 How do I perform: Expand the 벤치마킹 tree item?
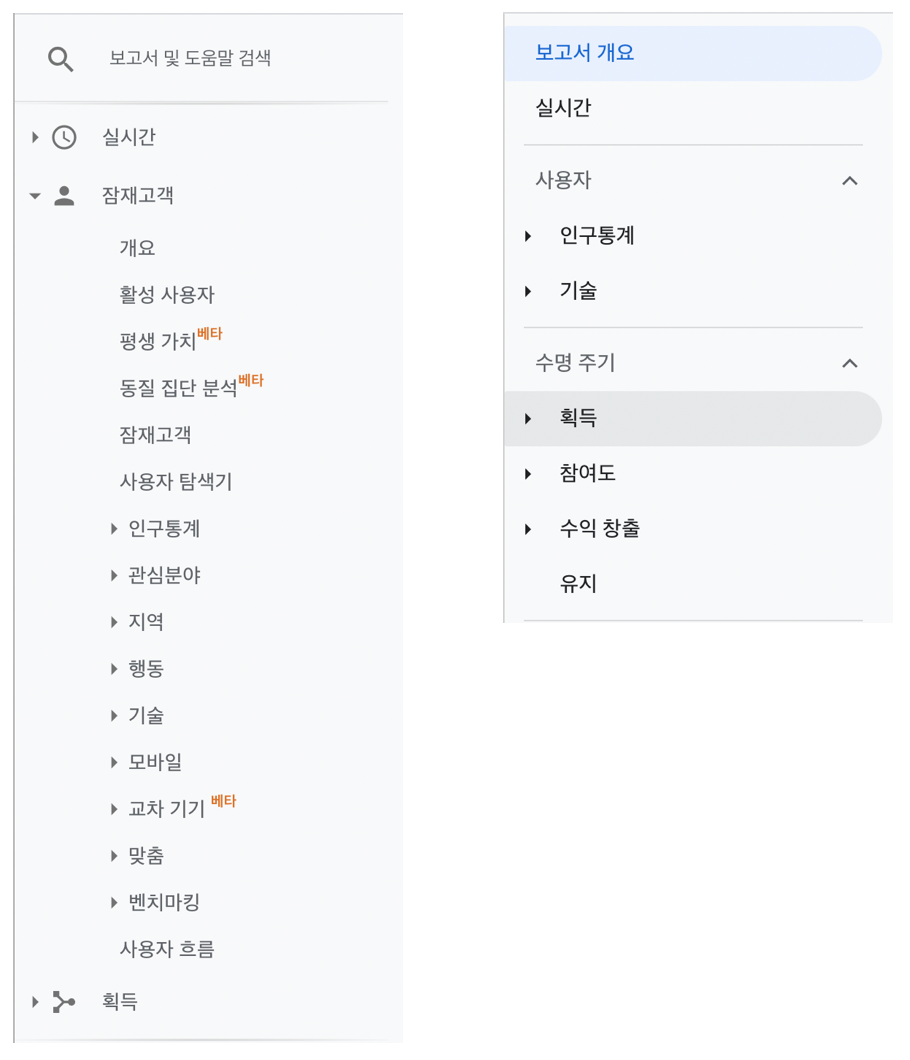pyautogui.click(x=115, y=902)
